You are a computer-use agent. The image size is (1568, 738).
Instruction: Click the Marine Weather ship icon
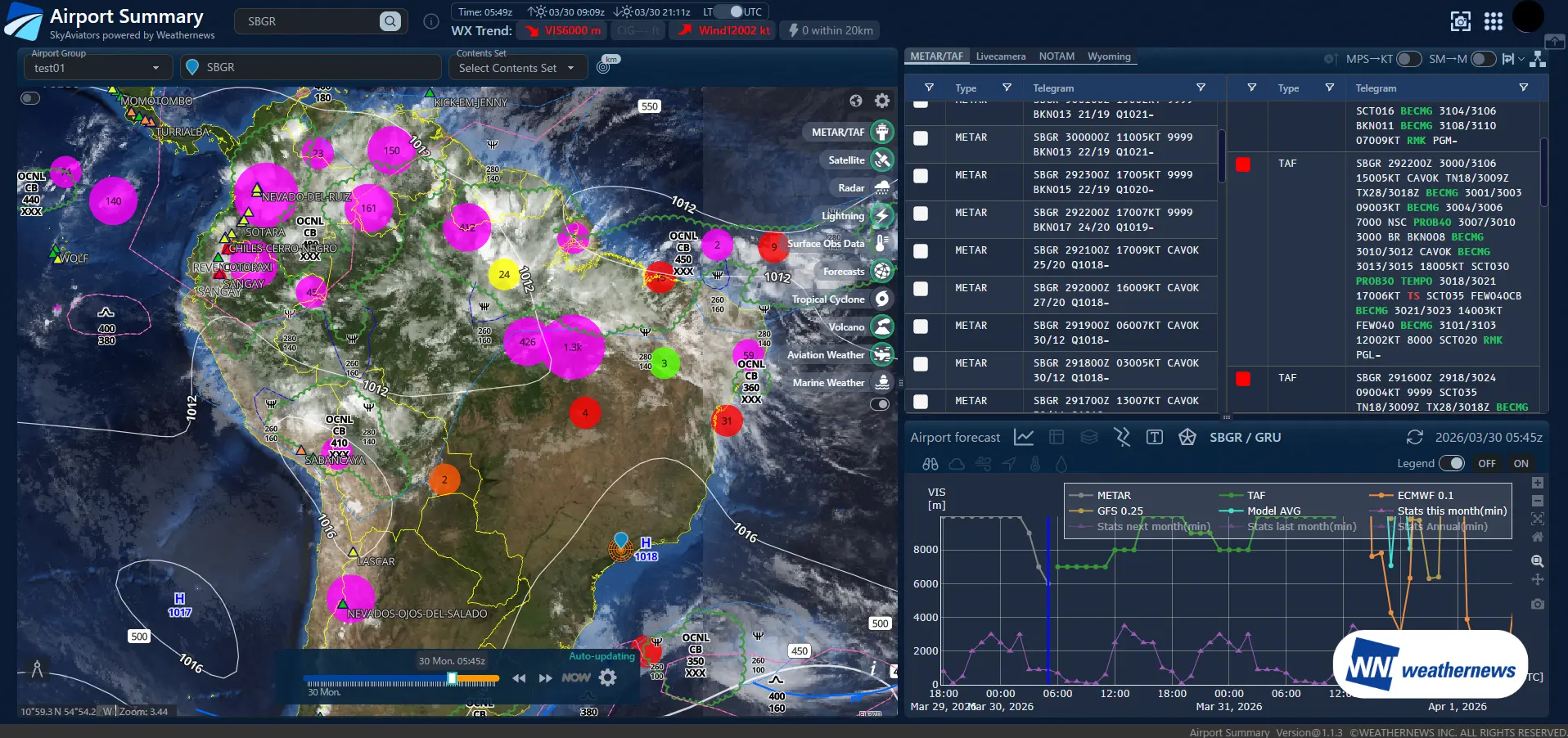tap(881, 383)
